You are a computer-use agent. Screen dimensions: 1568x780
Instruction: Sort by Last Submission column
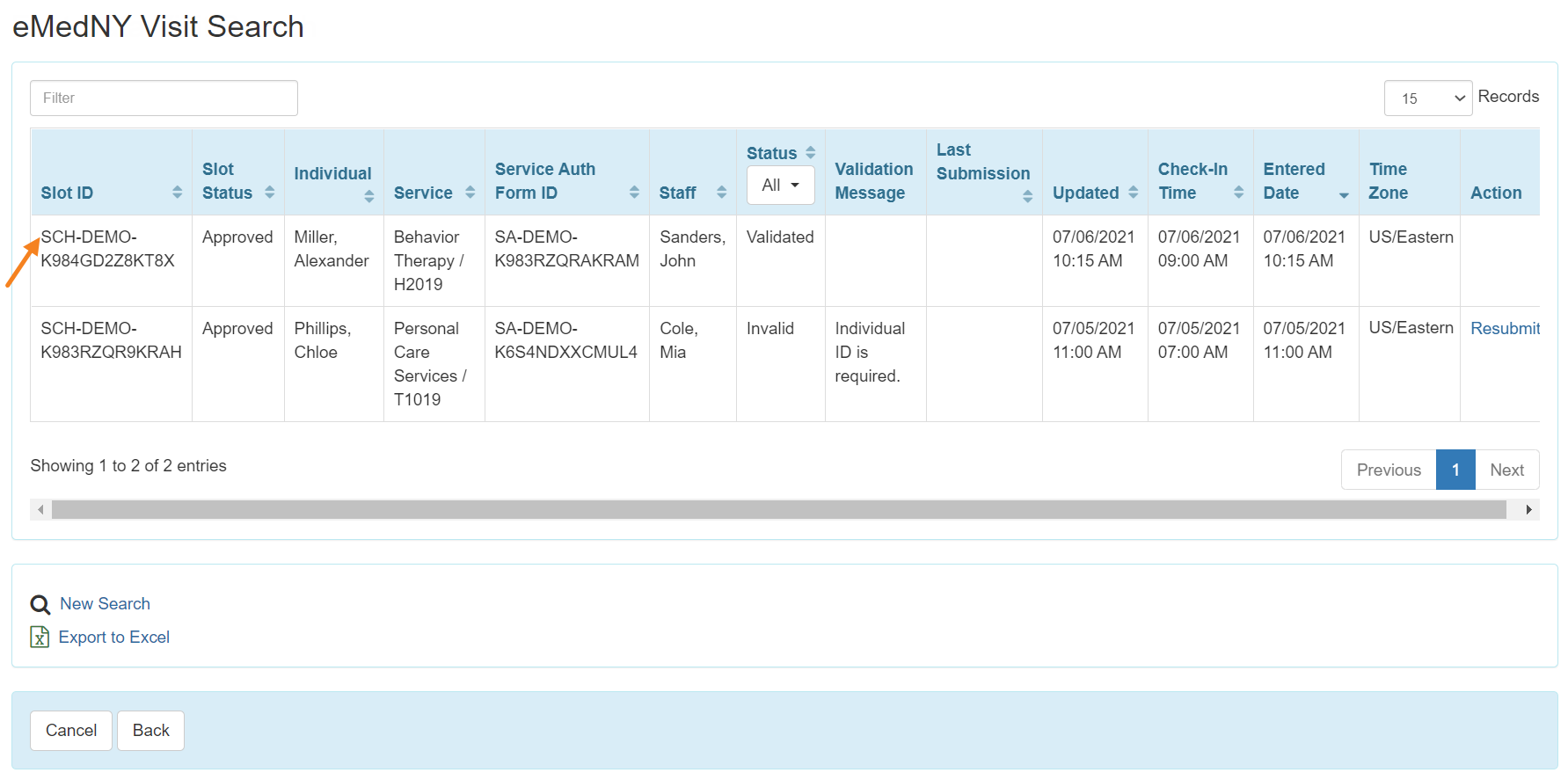coord(1027,196)
